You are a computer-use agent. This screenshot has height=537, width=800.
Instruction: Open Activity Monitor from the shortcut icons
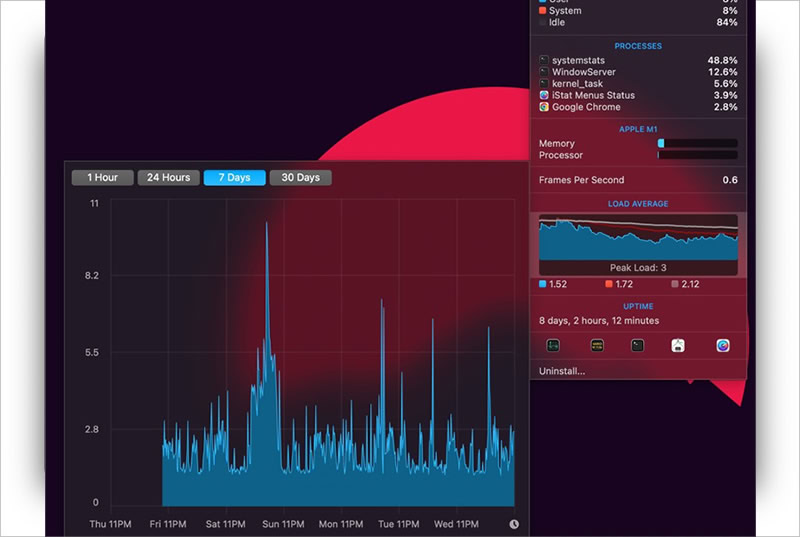[x=553, y=346]
